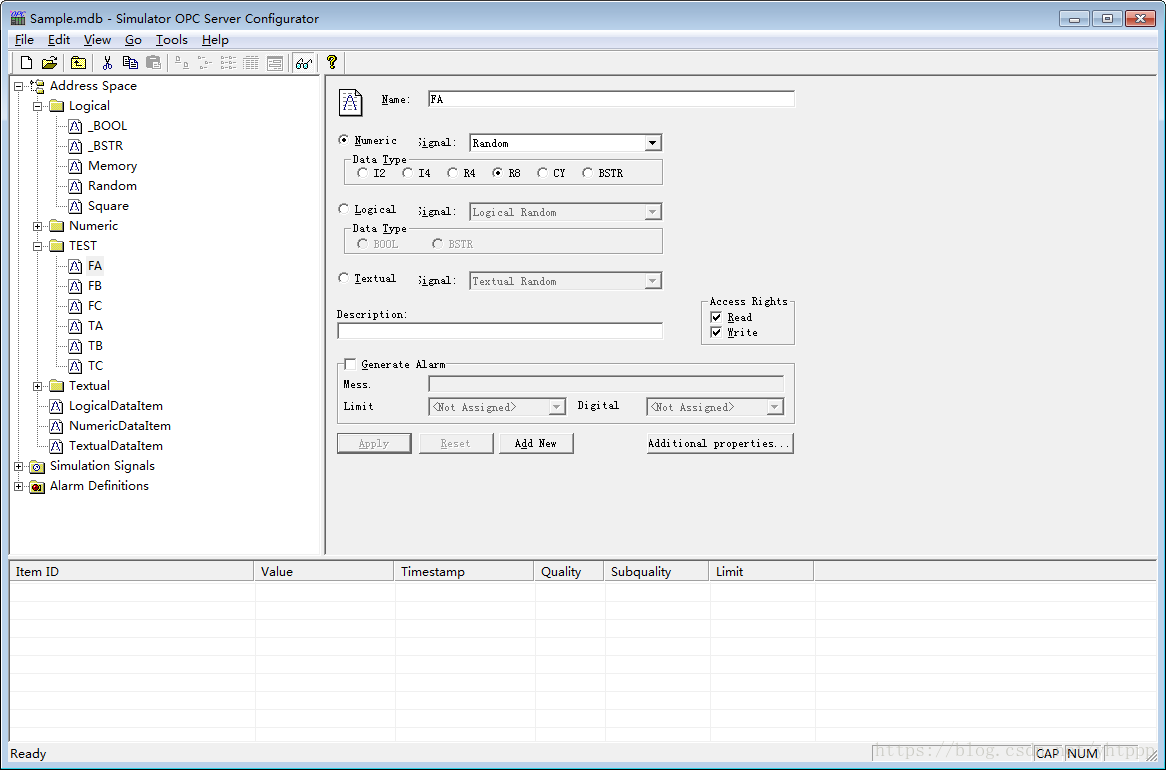Collapse the TEST folder

[37, 246]
